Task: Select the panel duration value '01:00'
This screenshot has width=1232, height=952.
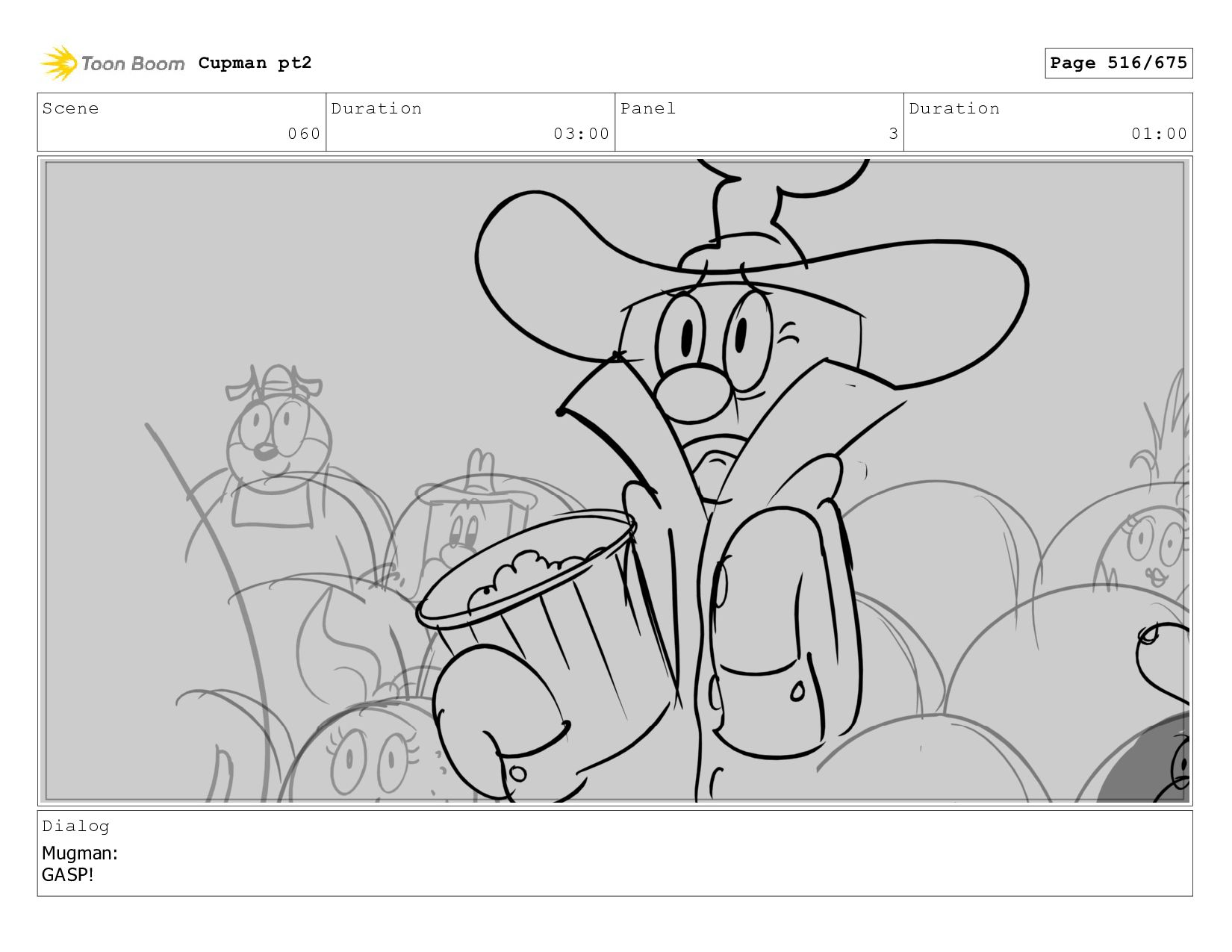Action: (1159, 134)
